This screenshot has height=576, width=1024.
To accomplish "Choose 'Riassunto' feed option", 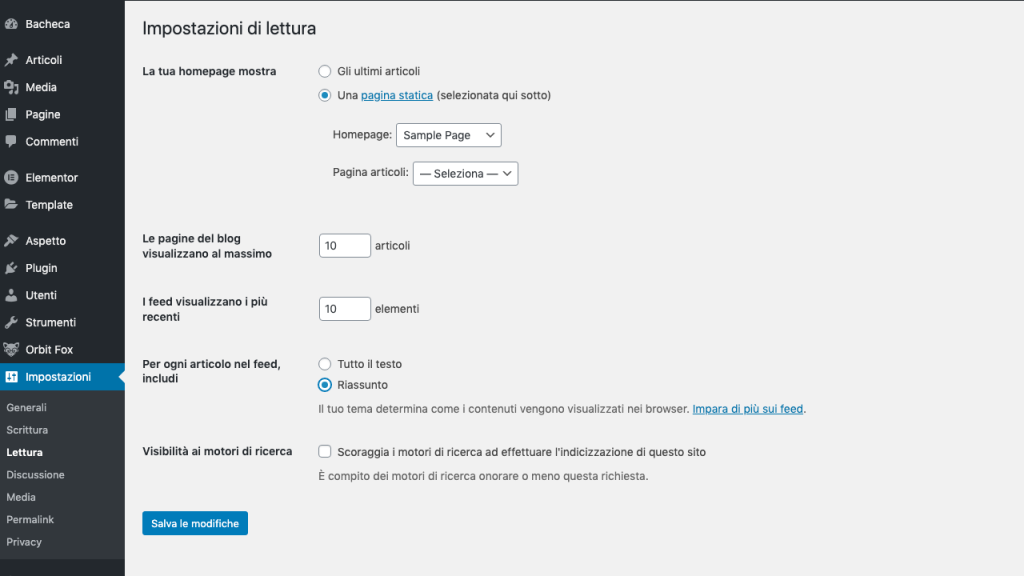I will point(325,385).
